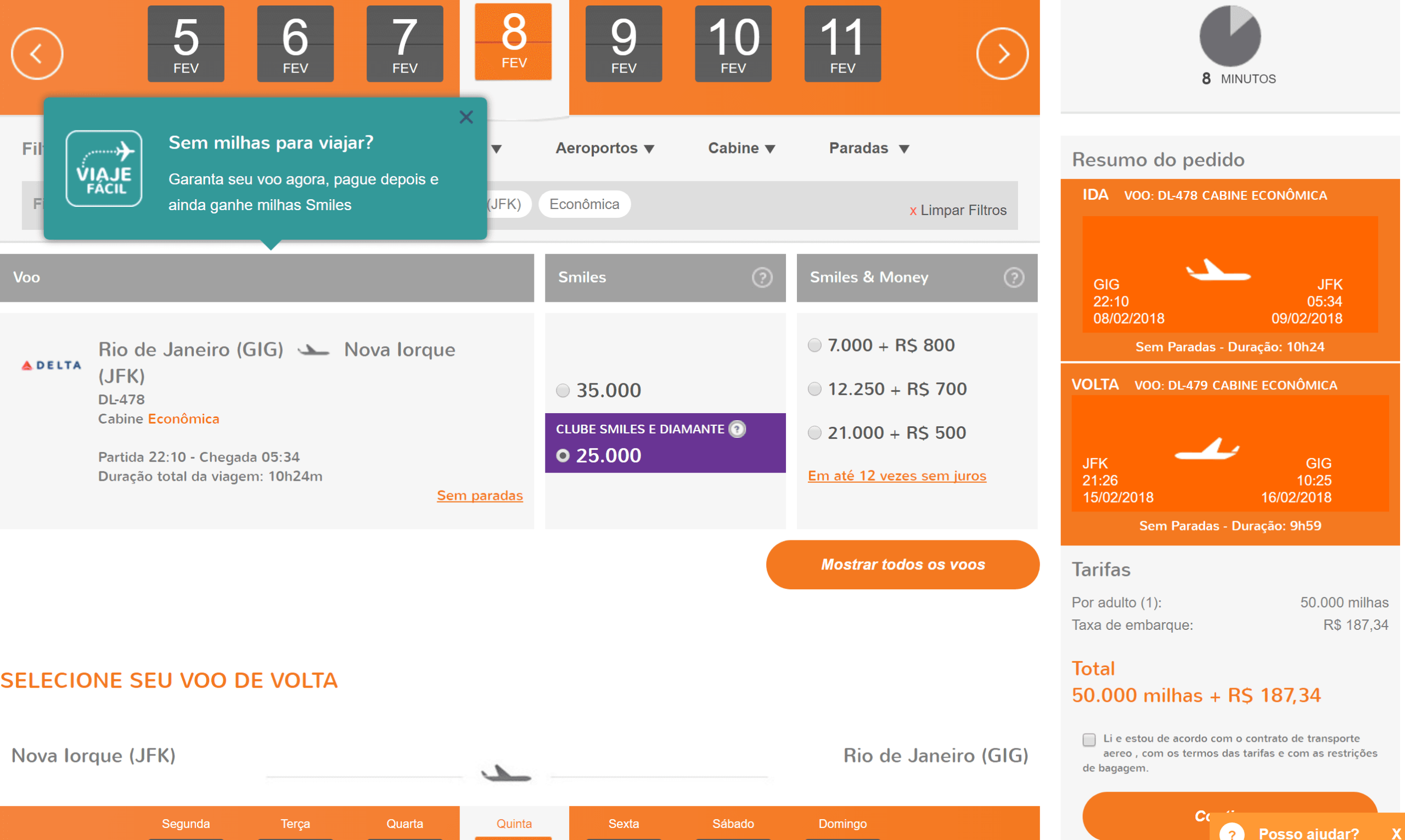Click the return plane icon in summary

[1207, 448]
